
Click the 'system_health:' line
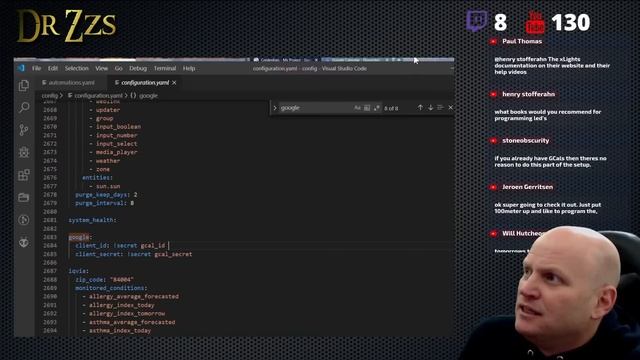92,220
